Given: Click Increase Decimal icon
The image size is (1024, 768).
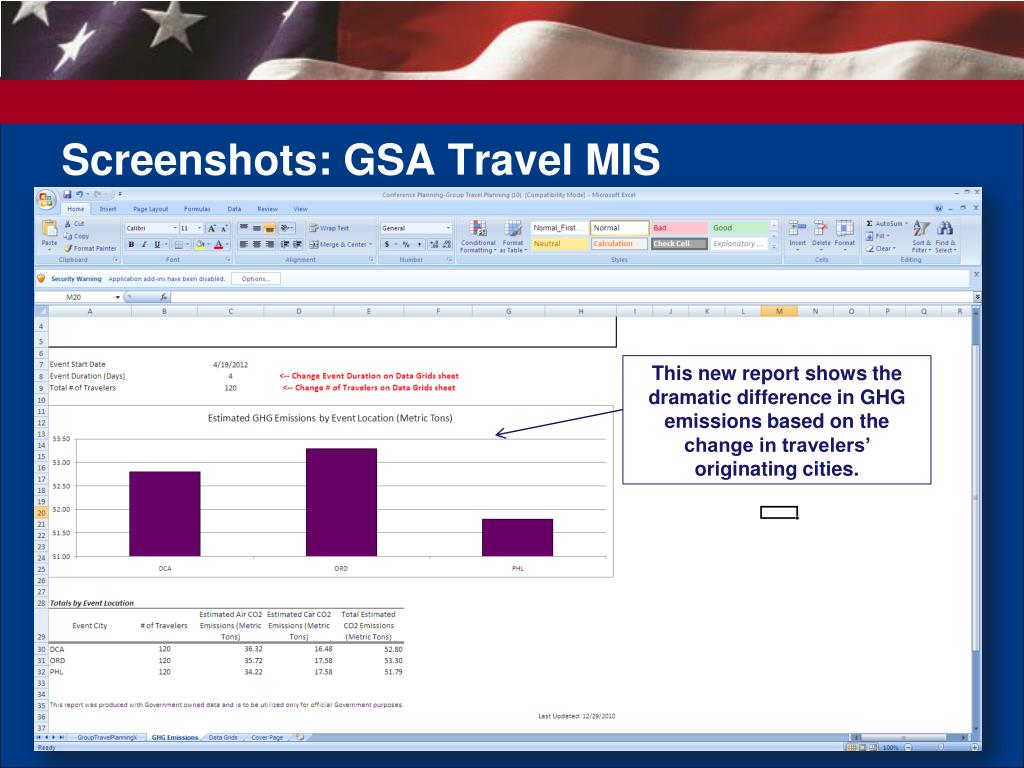Looking at the screenshot, I should (434, 244).
